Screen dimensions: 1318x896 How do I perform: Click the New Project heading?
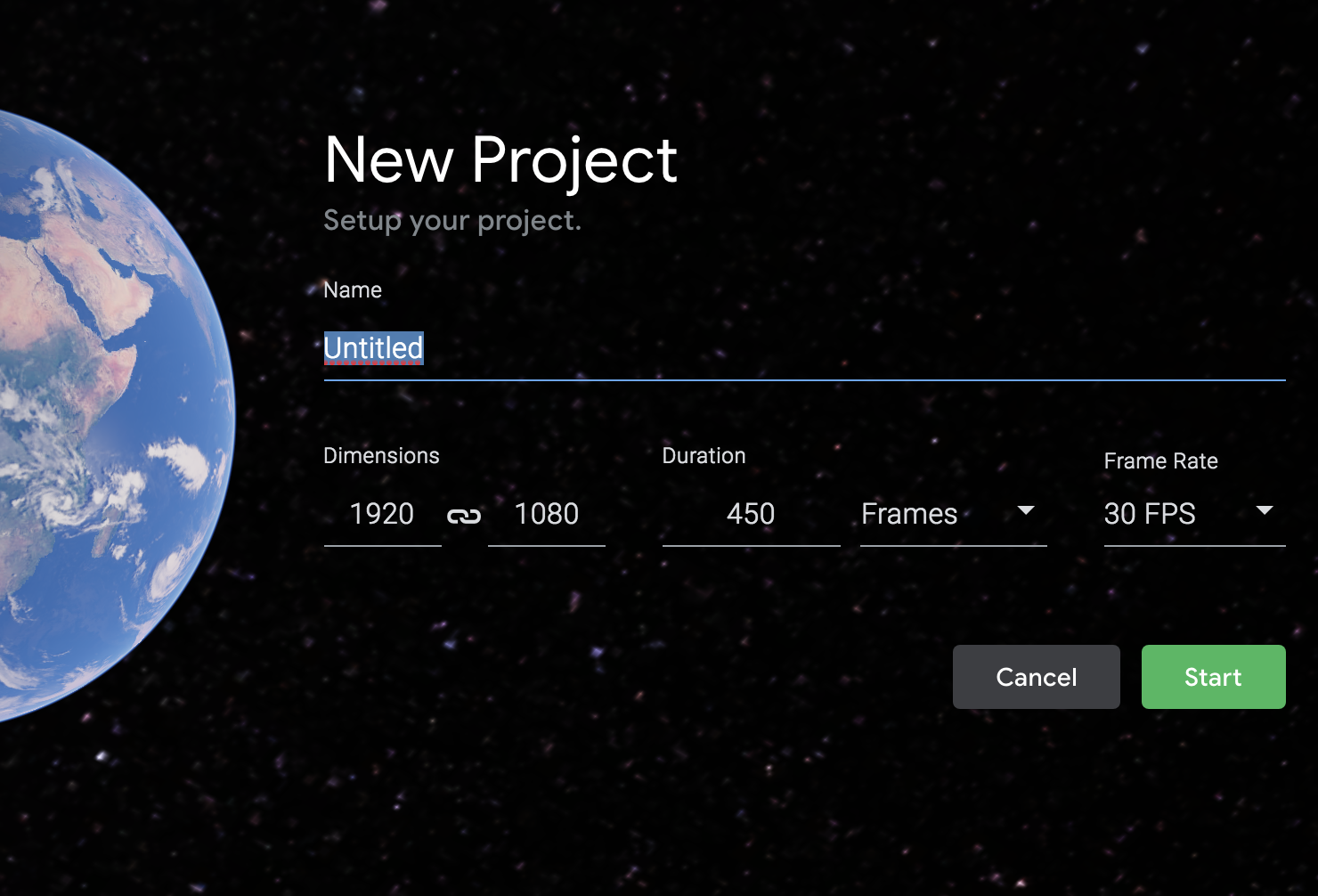500,161
